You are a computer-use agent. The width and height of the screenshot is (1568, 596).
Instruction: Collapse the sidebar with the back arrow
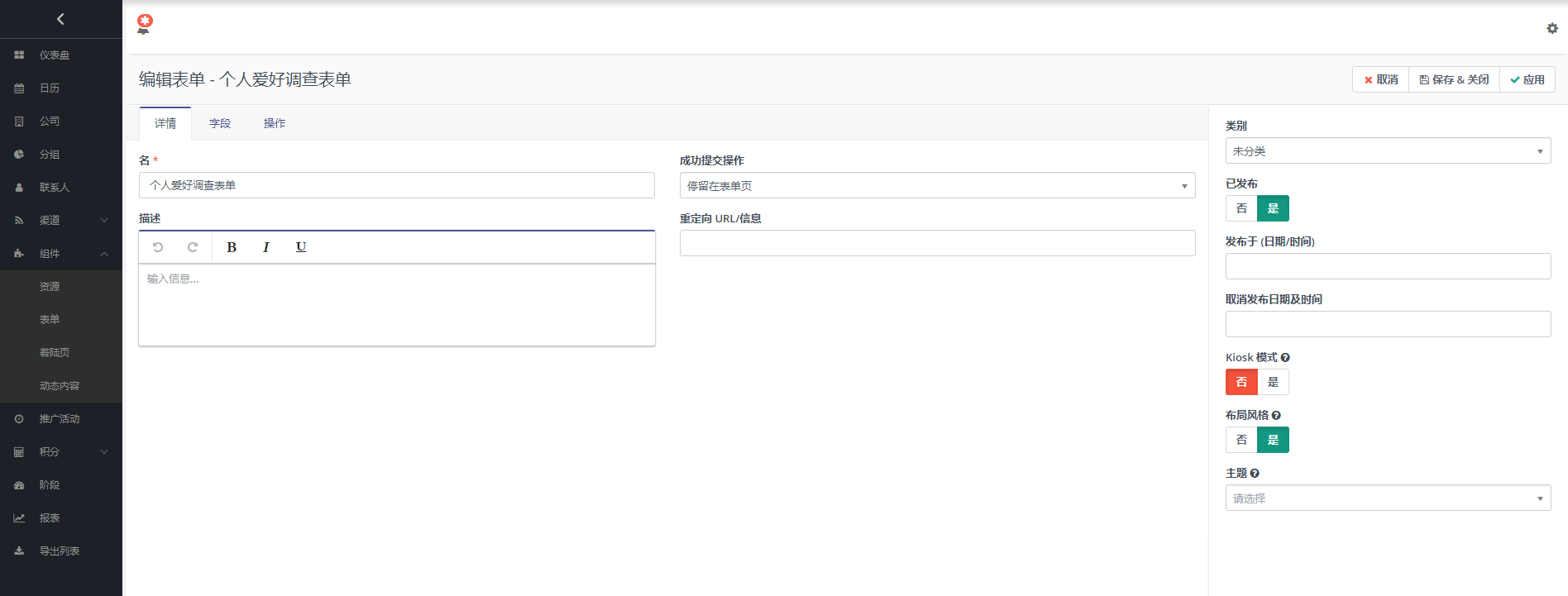[60, 19]
